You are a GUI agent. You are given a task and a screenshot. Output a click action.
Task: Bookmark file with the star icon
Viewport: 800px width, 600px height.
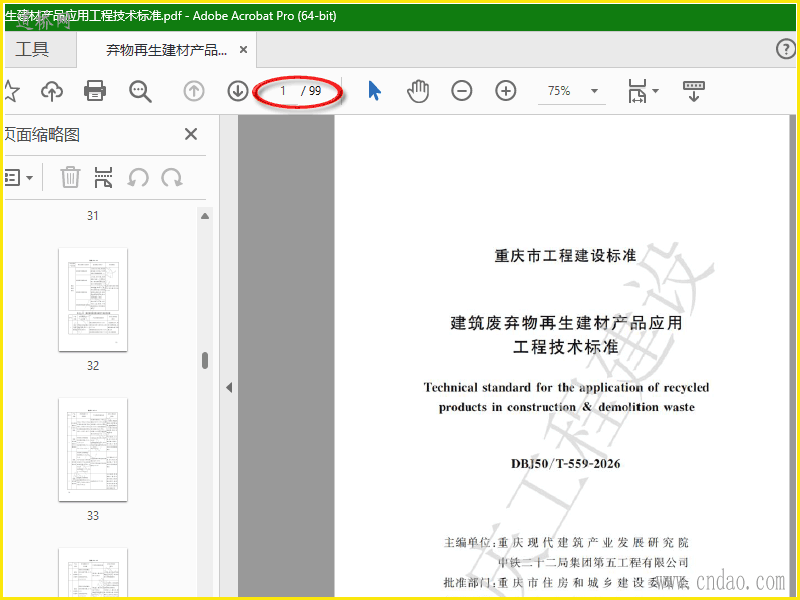[11, 91]
